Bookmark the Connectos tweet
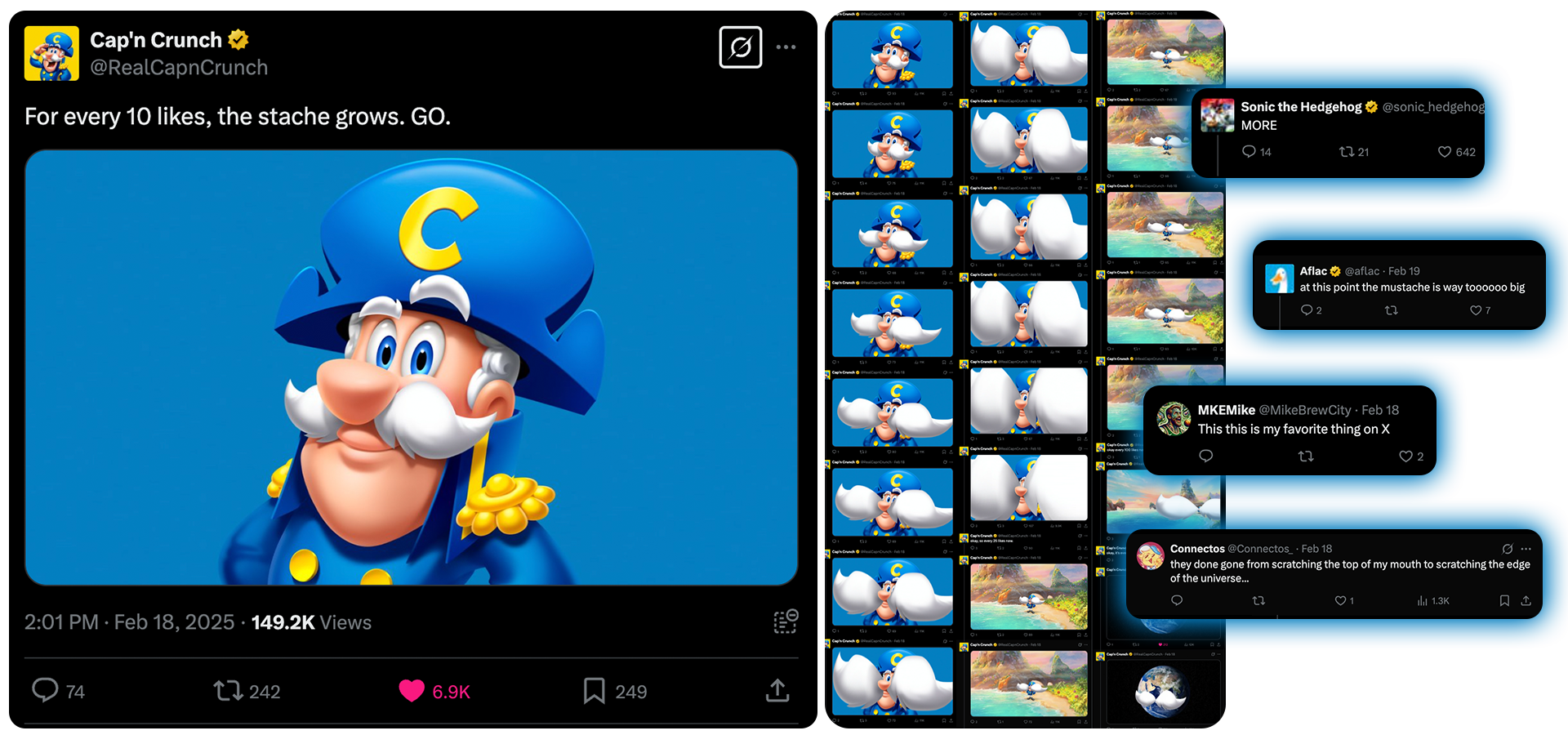This screenshot has height=735, width=1568. pyautogui.click(x=1504, y=600)
